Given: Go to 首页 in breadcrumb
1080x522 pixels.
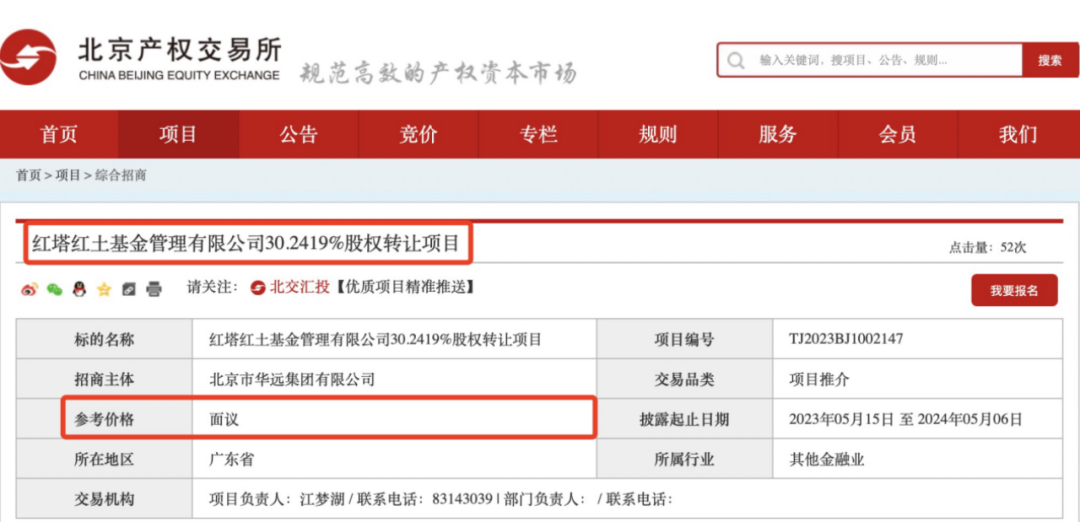Looking at the screenshot, I should (x=28, y=176).
